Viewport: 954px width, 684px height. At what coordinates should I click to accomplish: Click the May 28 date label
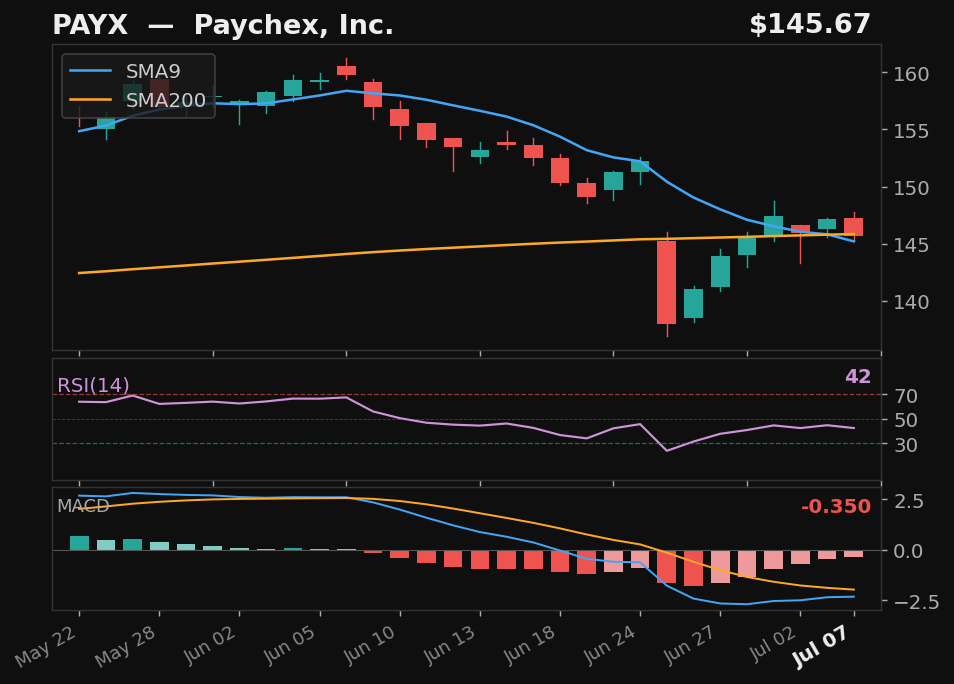126,646
